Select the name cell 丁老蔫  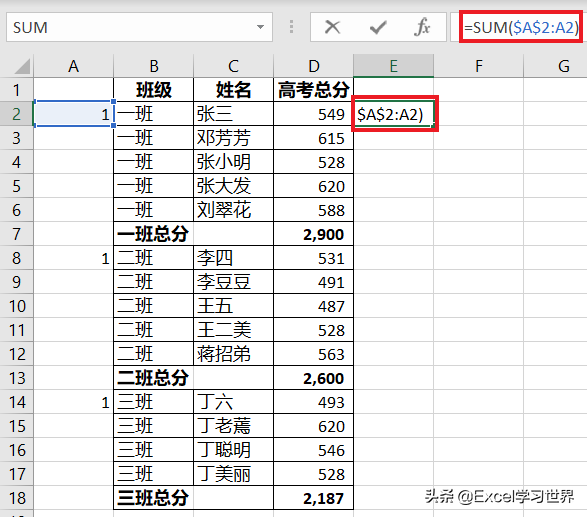233,426
